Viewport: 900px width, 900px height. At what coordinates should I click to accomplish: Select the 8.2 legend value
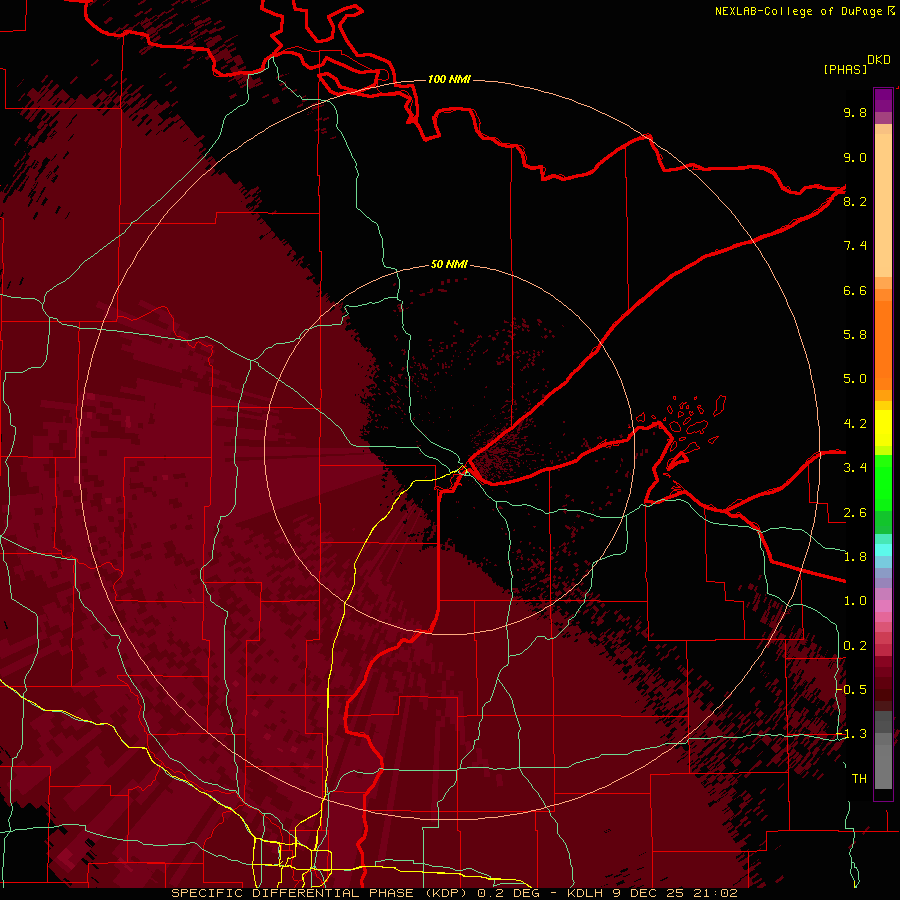point(855,201)
